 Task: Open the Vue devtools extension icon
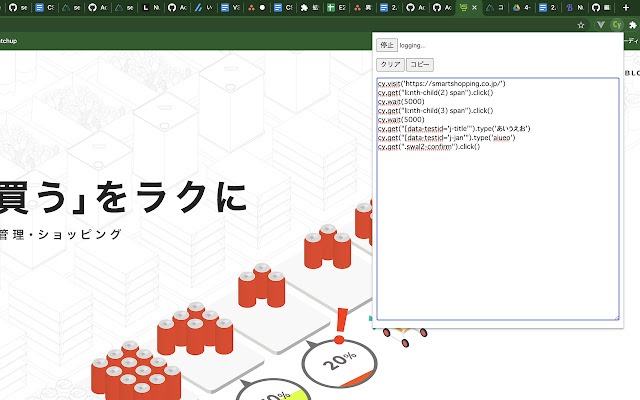pyautogui.click(x=600, y=25)
